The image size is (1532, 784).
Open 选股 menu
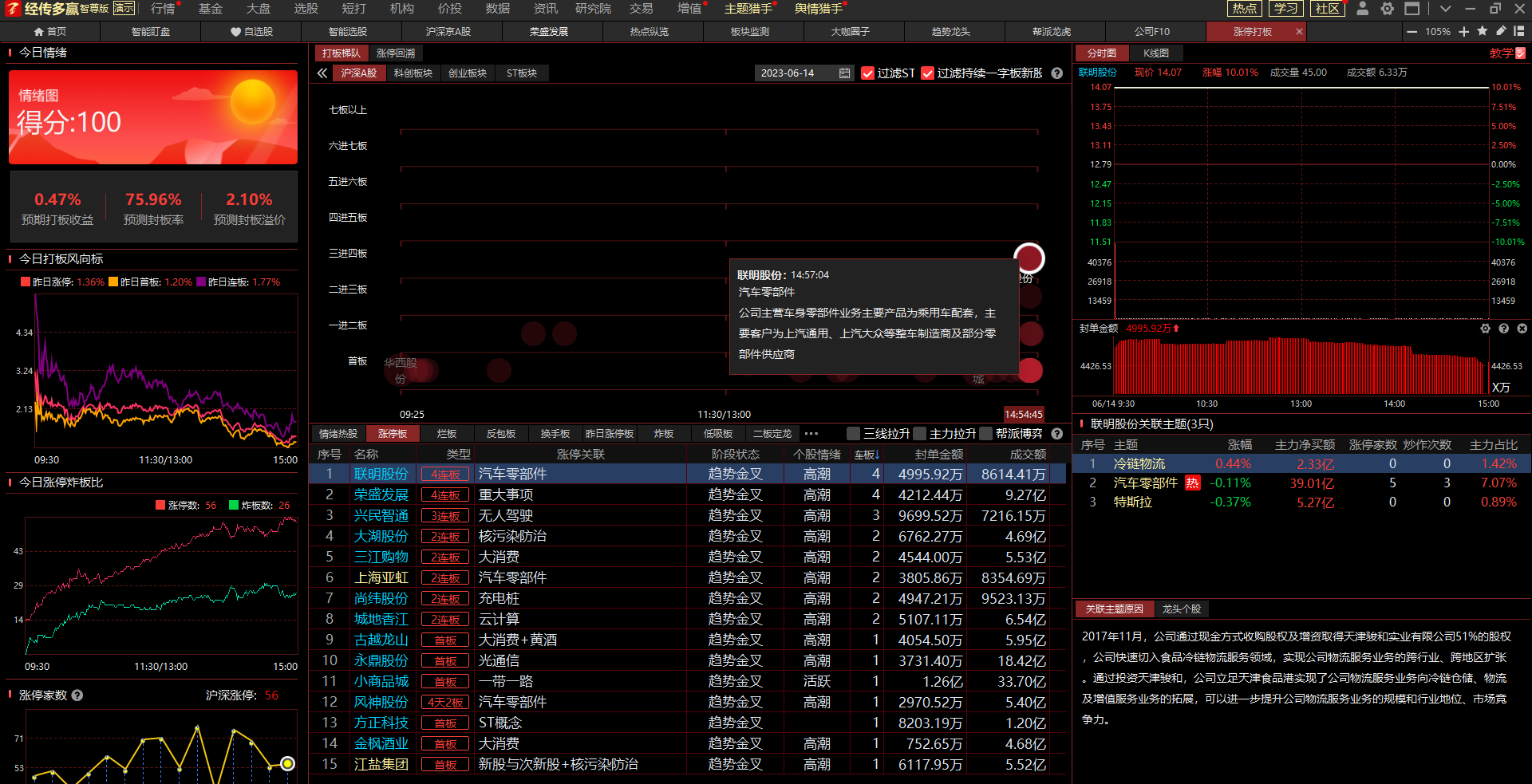306,9
